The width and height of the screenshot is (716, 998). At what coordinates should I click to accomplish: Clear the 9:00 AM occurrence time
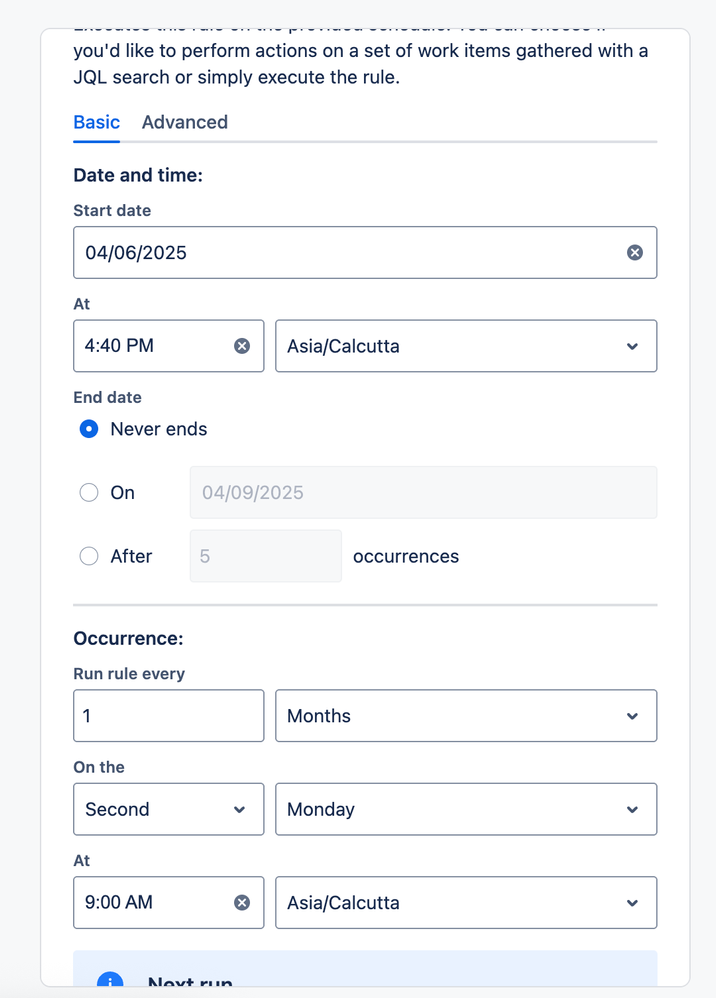pos(242,903)
